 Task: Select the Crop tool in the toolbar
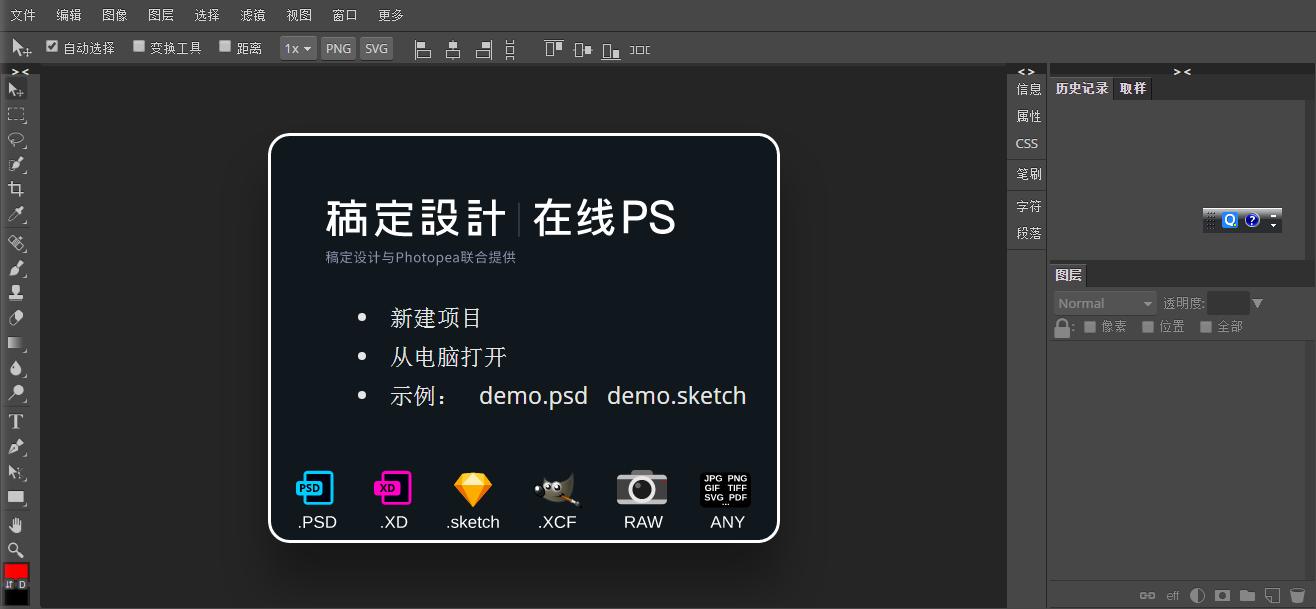(x=16, y=189)
